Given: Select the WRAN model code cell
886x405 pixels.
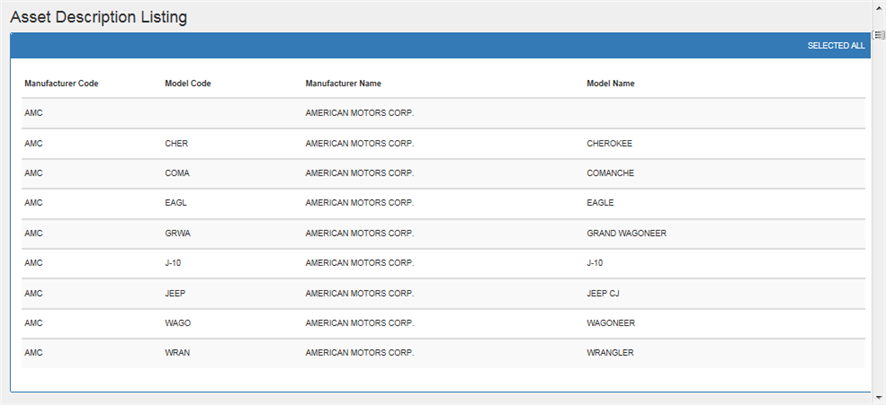Looking at the screenshot, I should [177, 353].
